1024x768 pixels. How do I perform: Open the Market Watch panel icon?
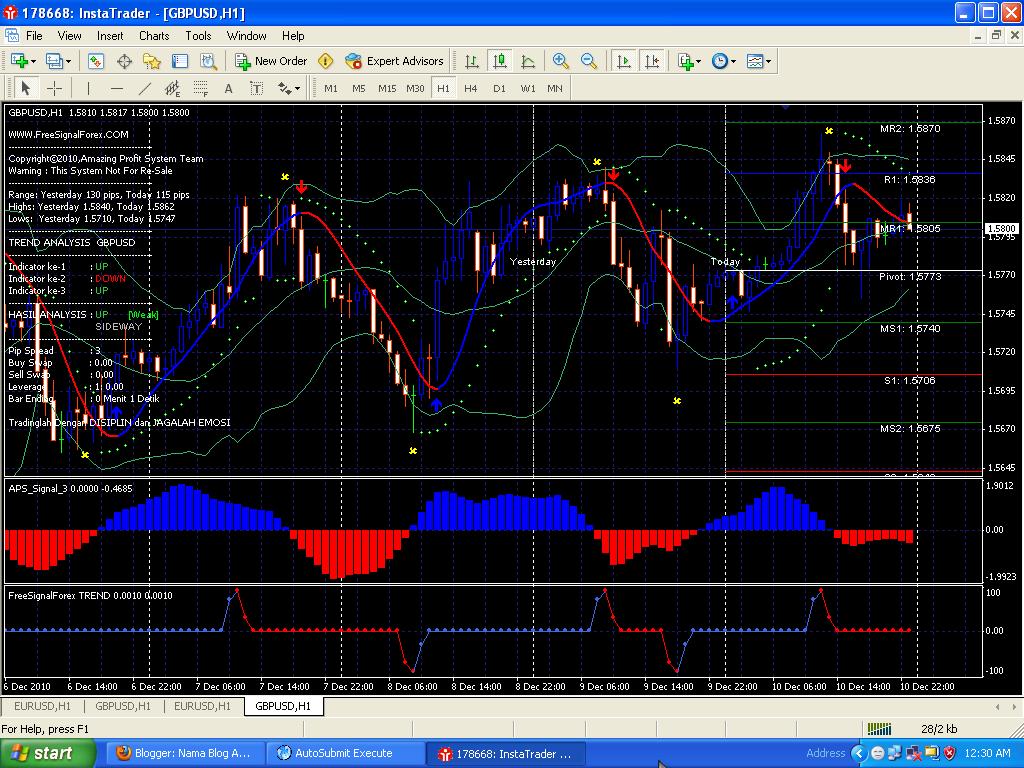[x=96, y=61]
